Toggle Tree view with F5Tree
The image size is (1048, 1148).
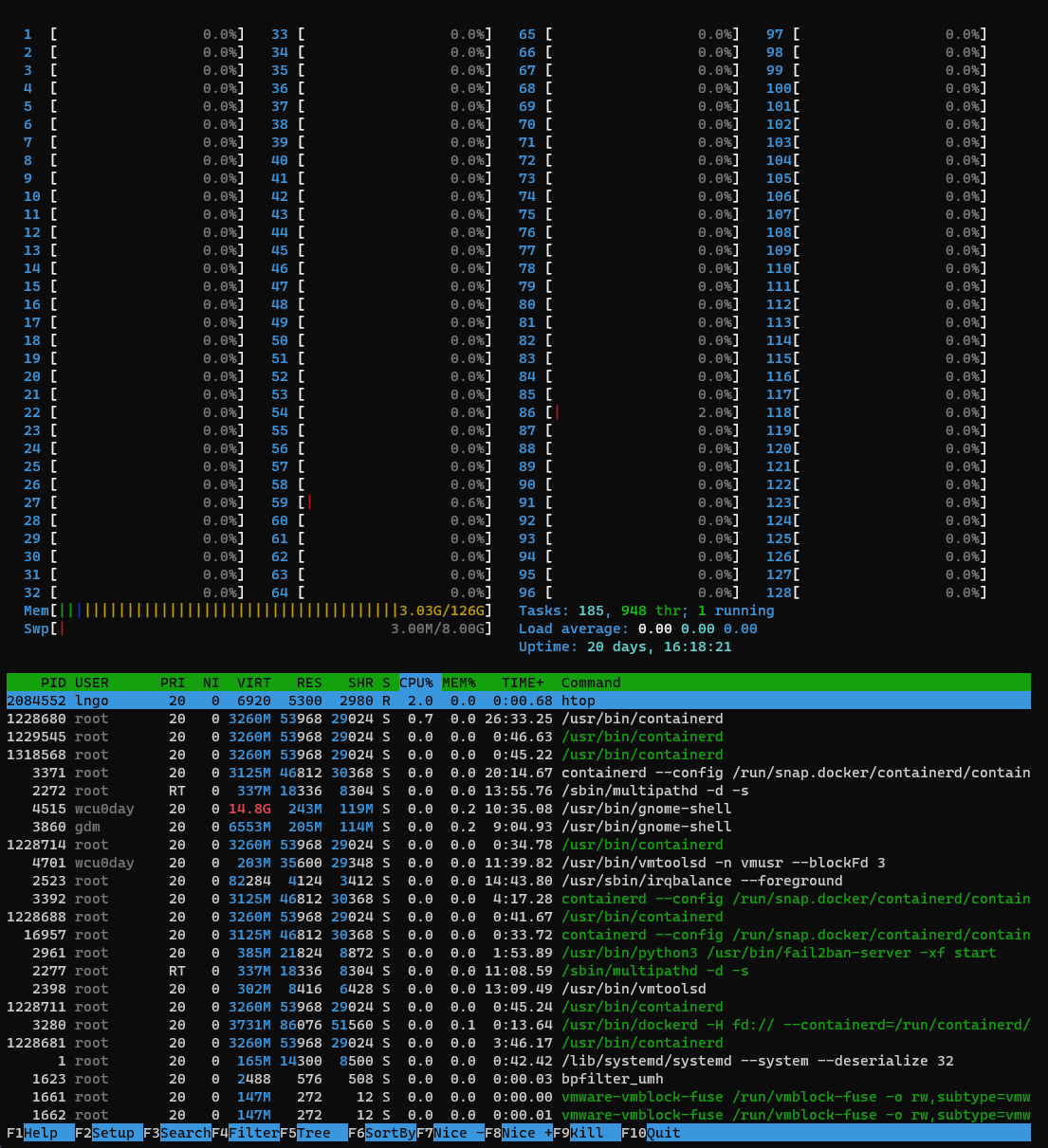point(310,1132)
